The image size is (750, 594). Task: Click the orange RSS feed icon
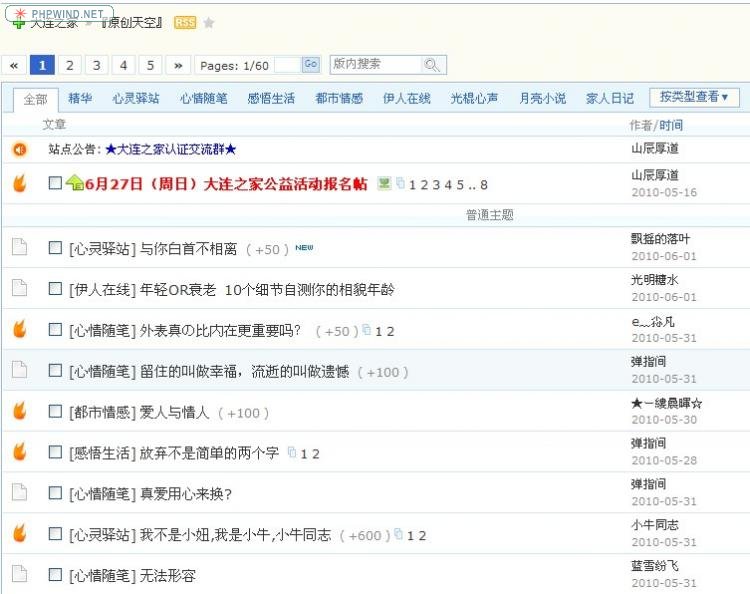click(185, 22)
